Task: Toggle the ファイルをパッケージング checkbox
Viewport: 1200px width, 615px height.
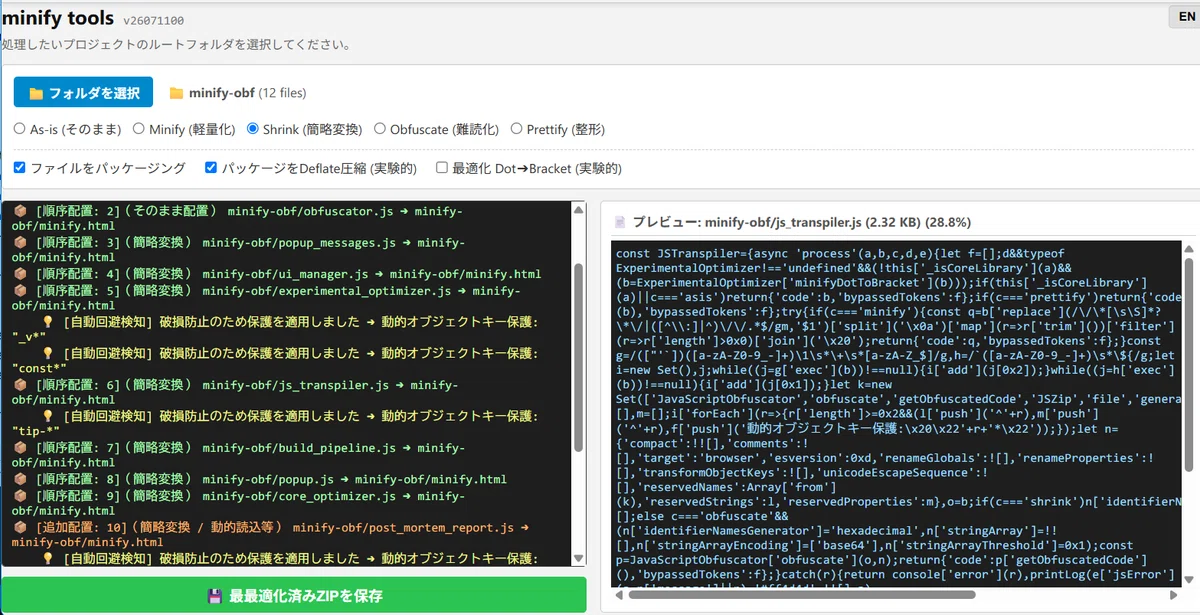Action: (x=20, y=167)
